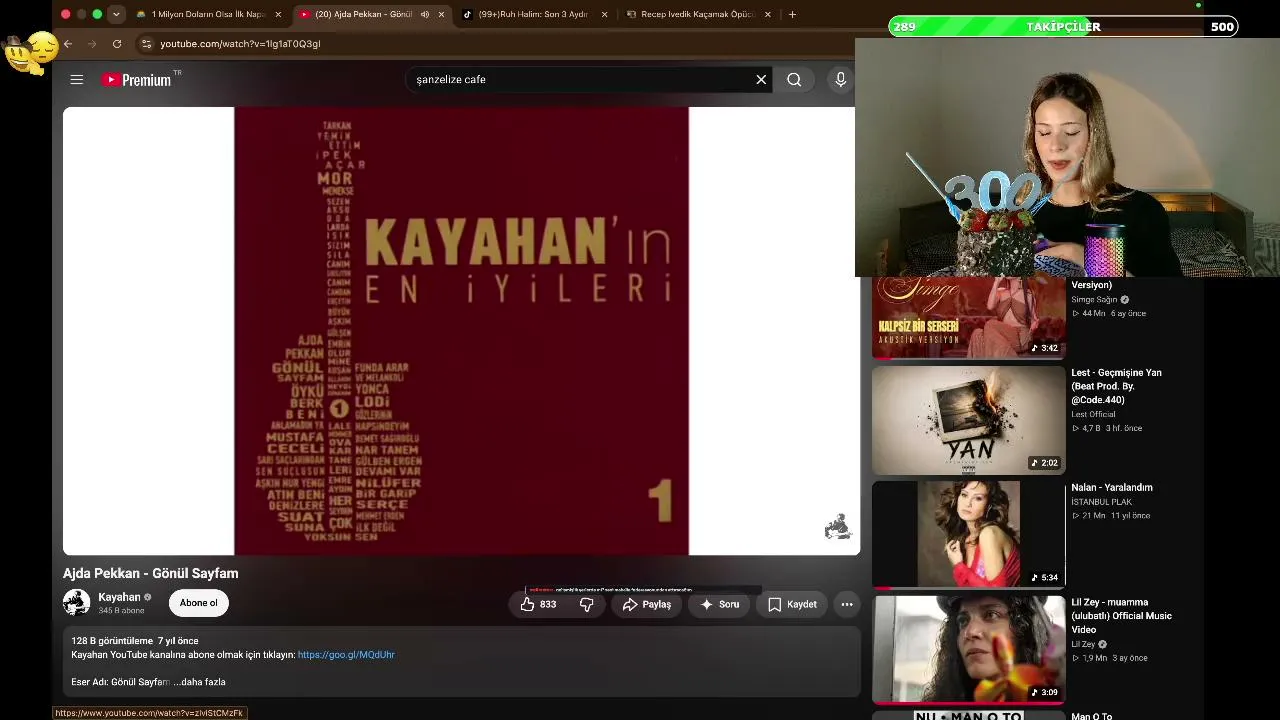The image size is (1280, 720).
Task: Click the 345 B abone subscriber count
Action: [121, 610]
